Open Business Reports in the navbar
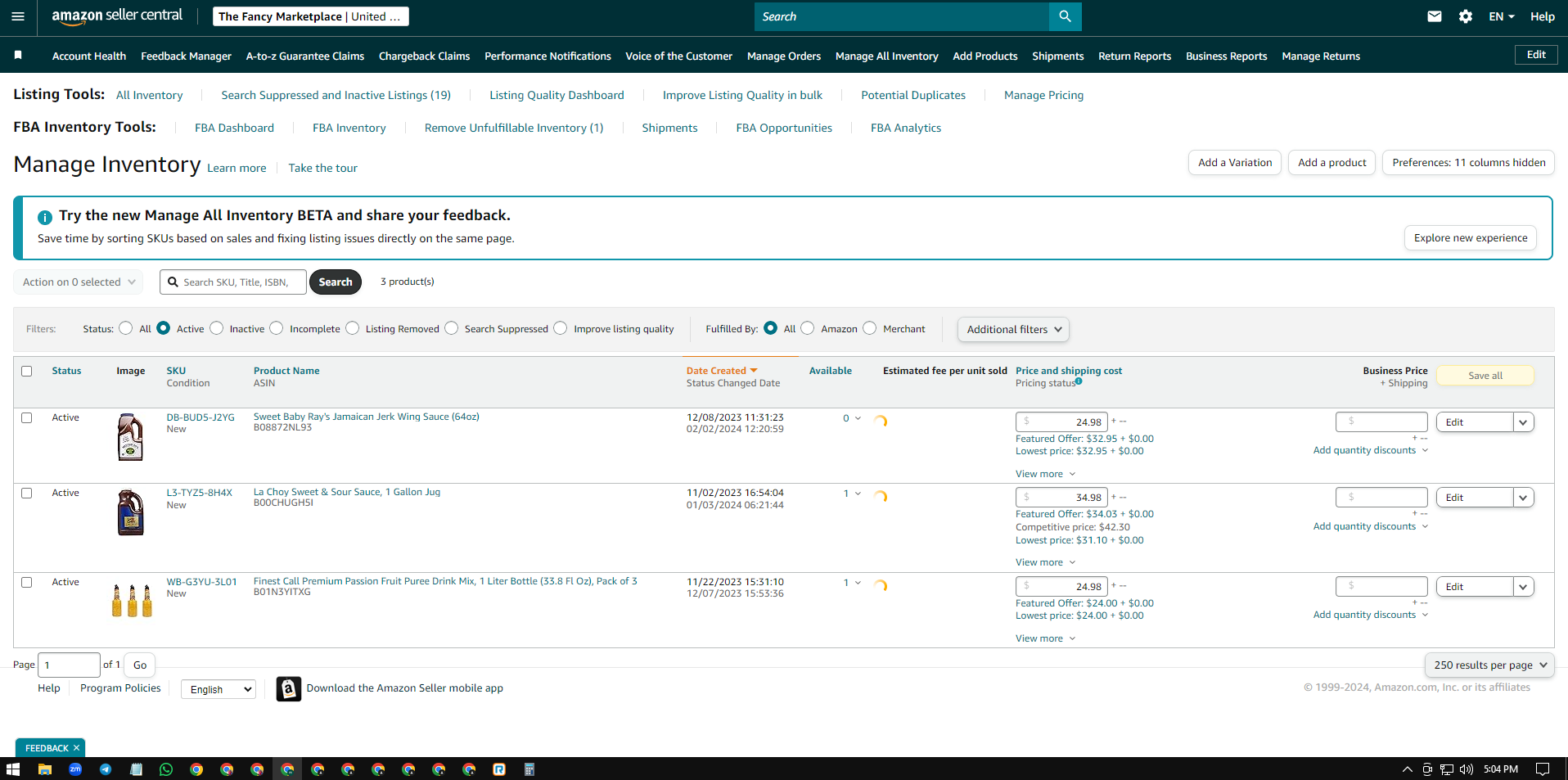Viewport: 1568px width, 780px height. 1226,56
